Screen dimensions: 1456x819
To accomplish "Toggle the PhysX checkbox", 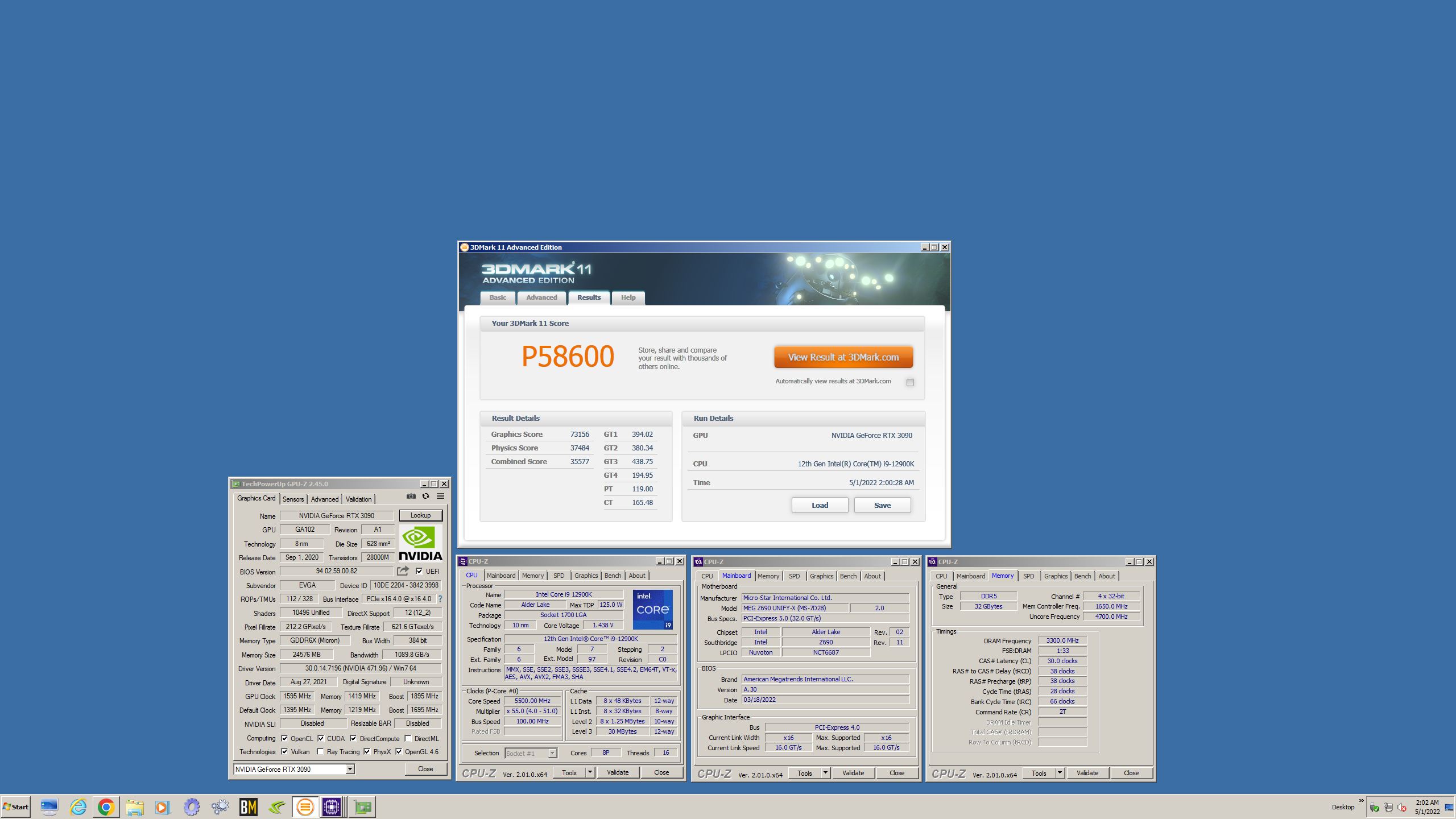I will tap(367, 751).
